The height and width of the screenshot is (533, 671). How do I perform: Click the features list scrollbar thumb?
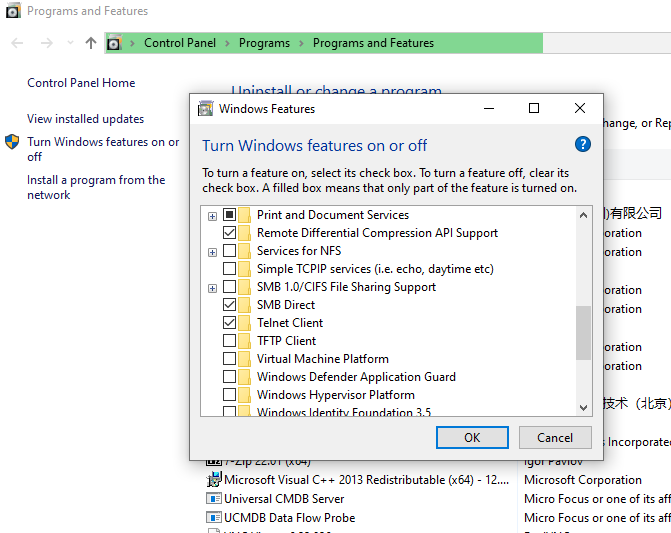[x=583, y=332]
